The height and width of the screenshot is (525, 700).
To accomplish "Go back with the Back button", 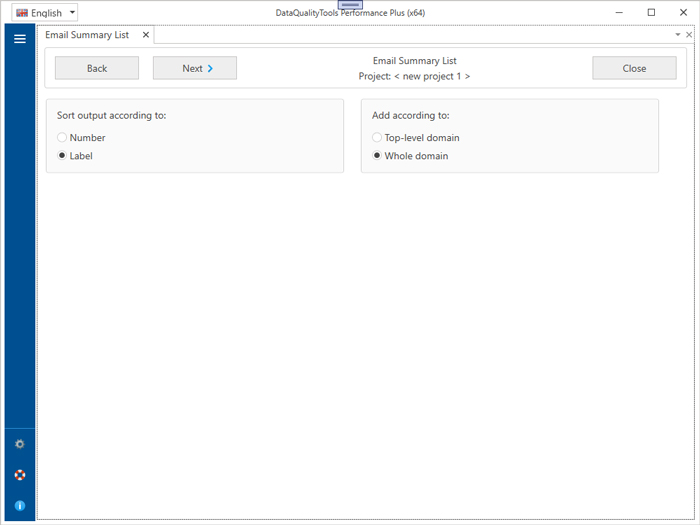I will pyautogui.click(x=97, y=68).
